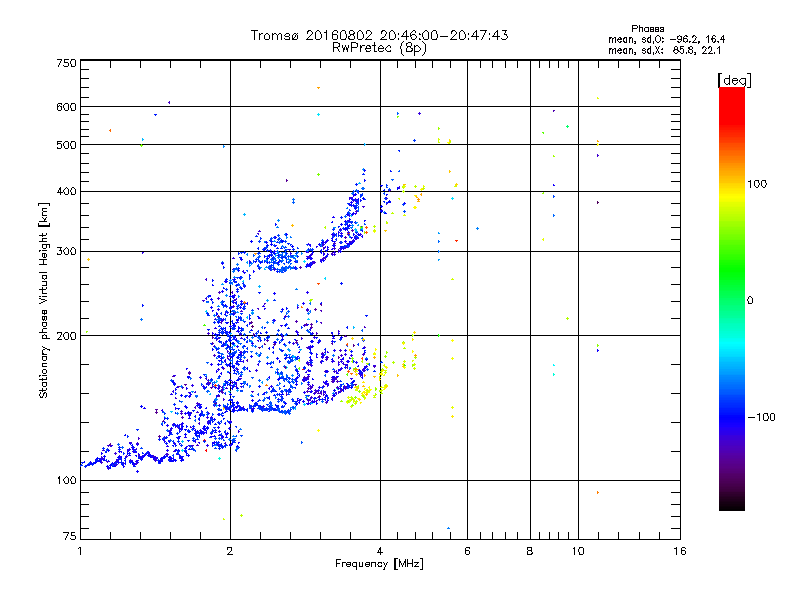Click the yellow echo cluster near 3.7 MHz, 150 km
The width and height of the screenshot is (800, 600).
pos(363,394)
